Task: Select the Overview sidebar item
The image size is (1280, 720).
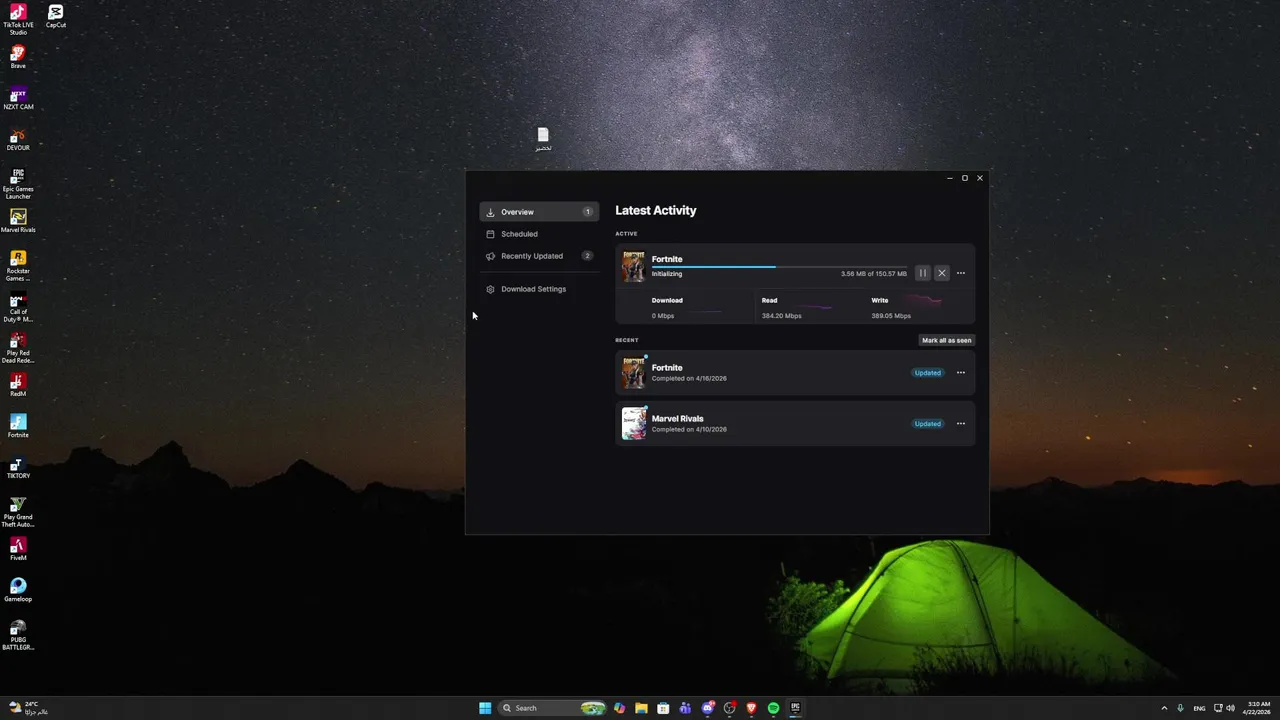Action: pos(539,212)
